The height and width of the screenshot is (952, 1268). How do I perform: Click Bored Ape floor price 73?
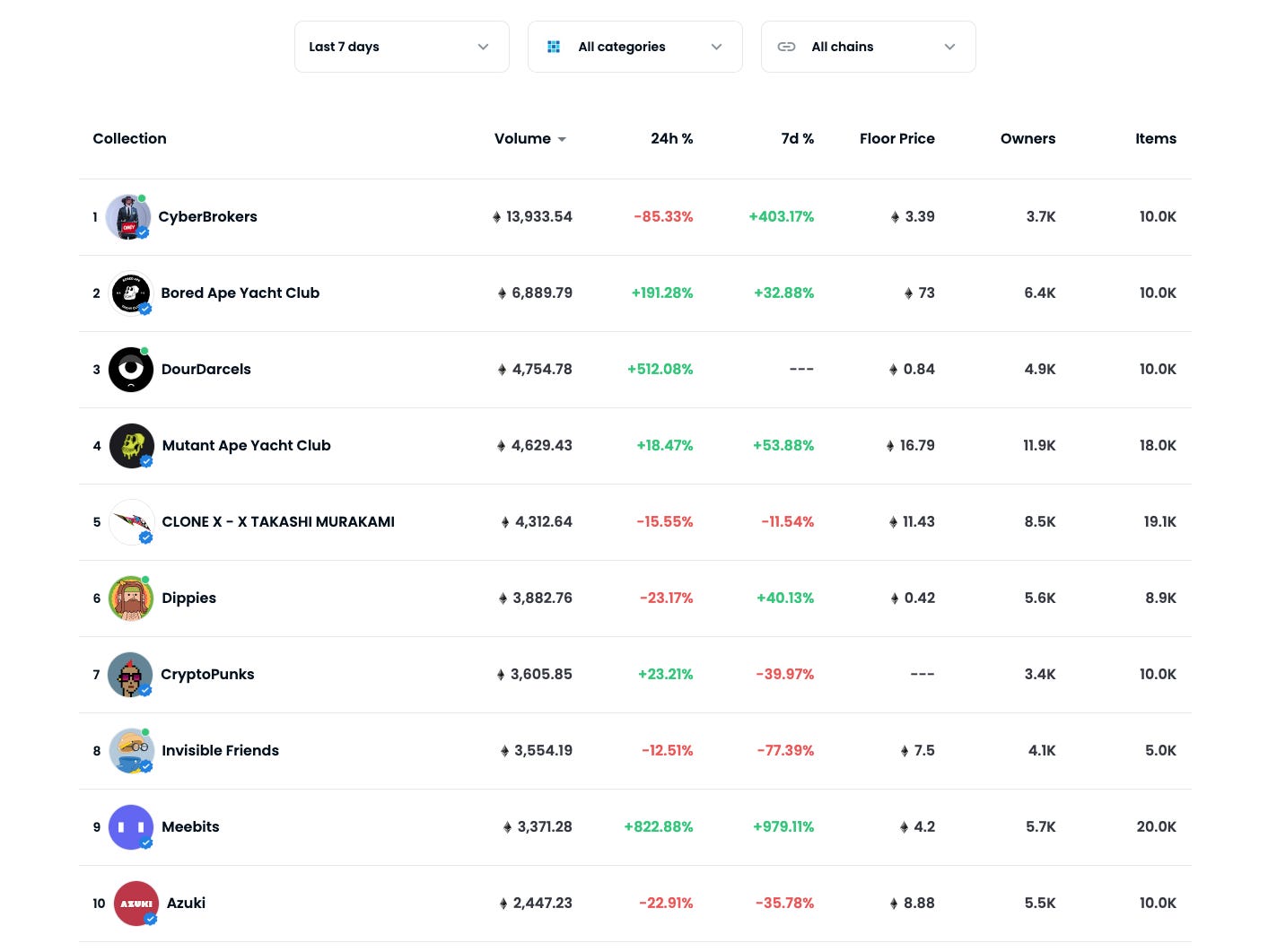926,293
